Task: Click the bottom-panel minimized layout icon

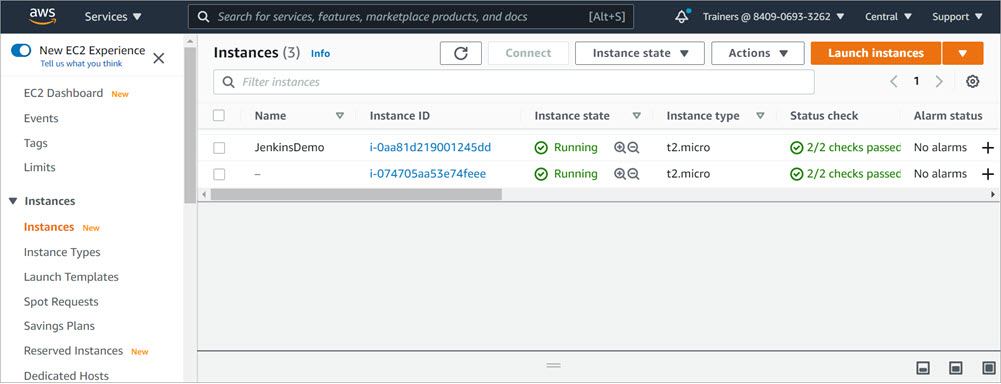Action: [x=922, y=367]
